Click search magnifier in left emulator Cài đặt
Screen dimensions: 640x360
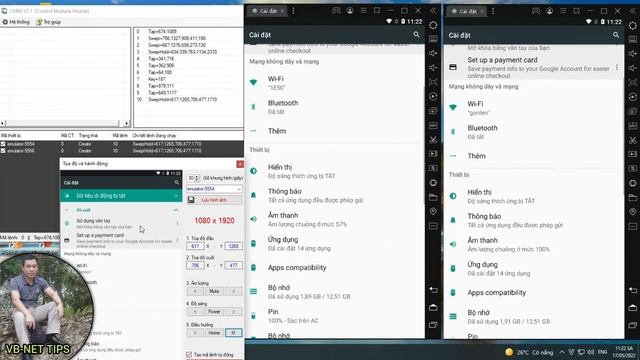(x=416, y=35)
